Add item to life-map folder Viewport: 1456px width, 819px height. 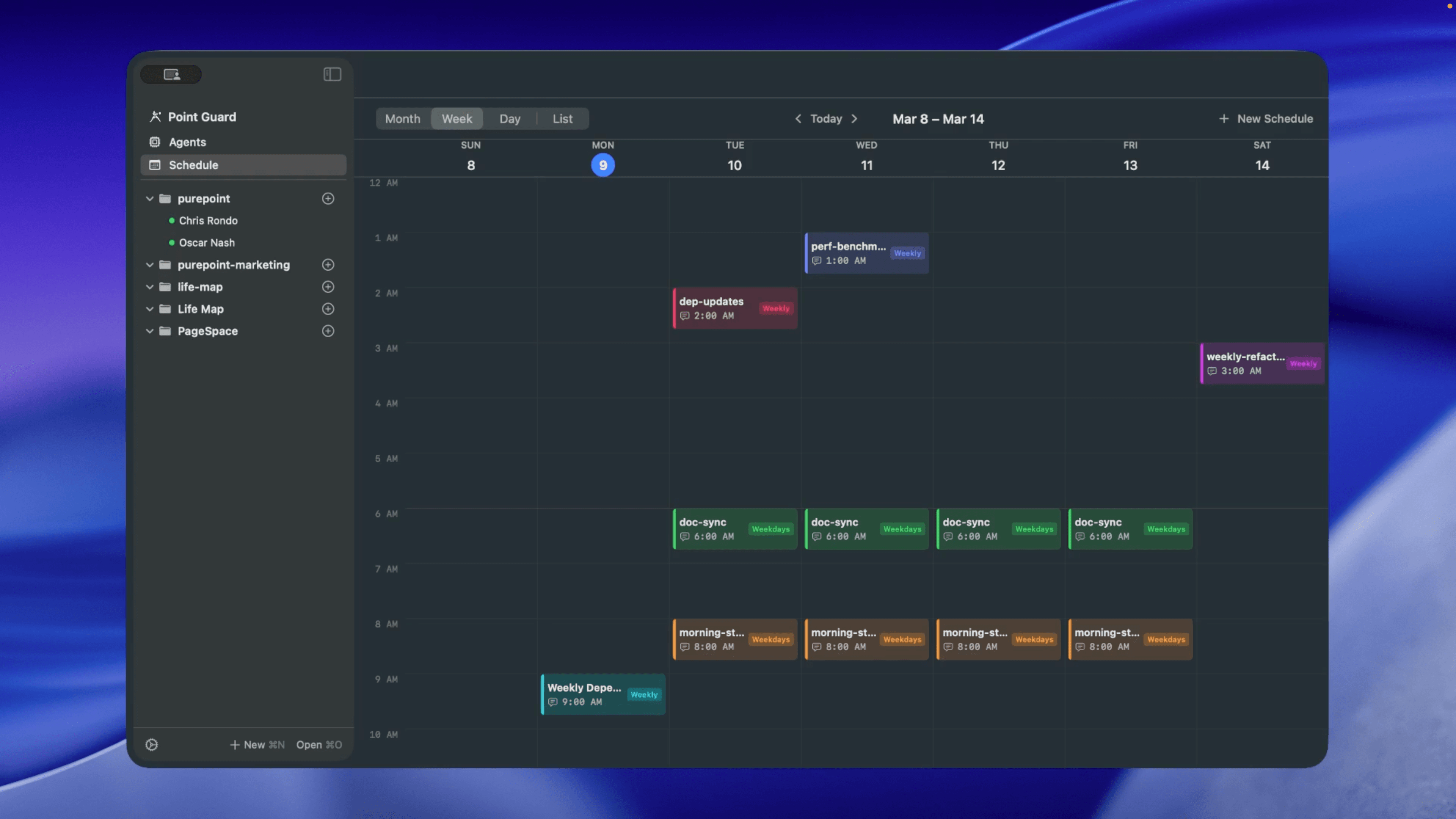coord(328,287)
